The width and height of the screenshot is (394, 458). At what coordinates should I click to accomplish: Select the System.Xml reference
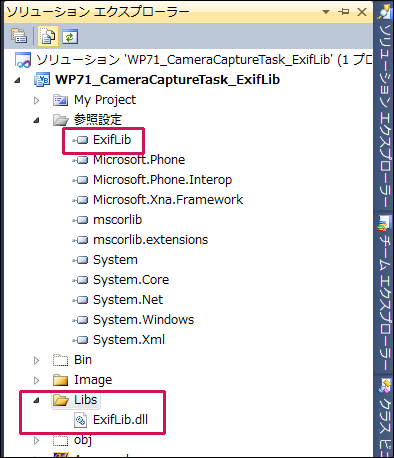129,340
